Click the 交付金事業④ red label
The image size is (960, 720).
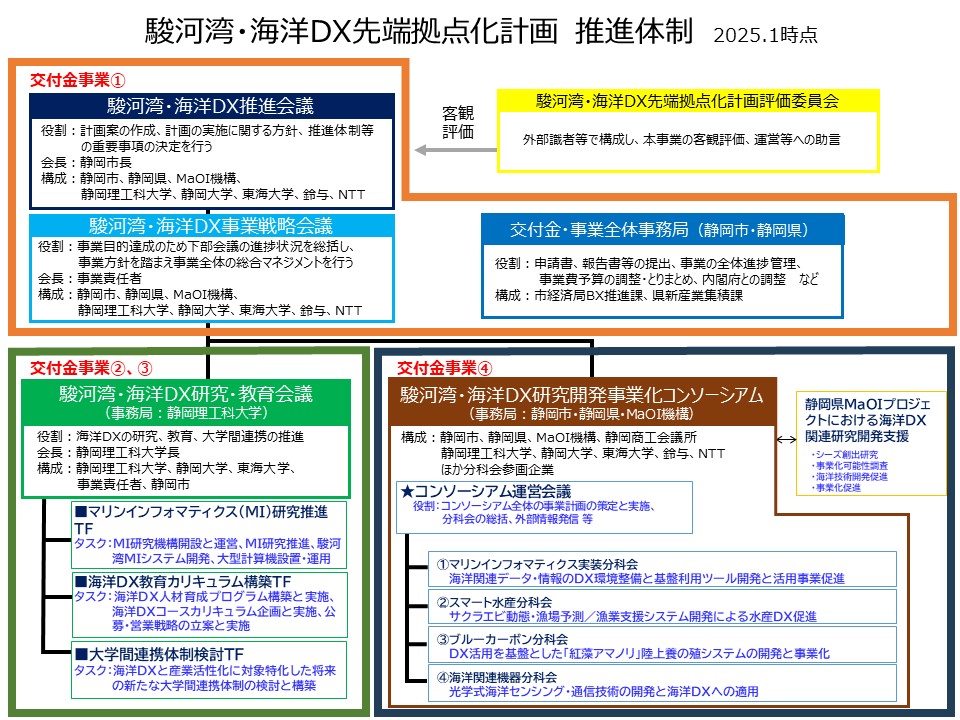tap(444, 368)
